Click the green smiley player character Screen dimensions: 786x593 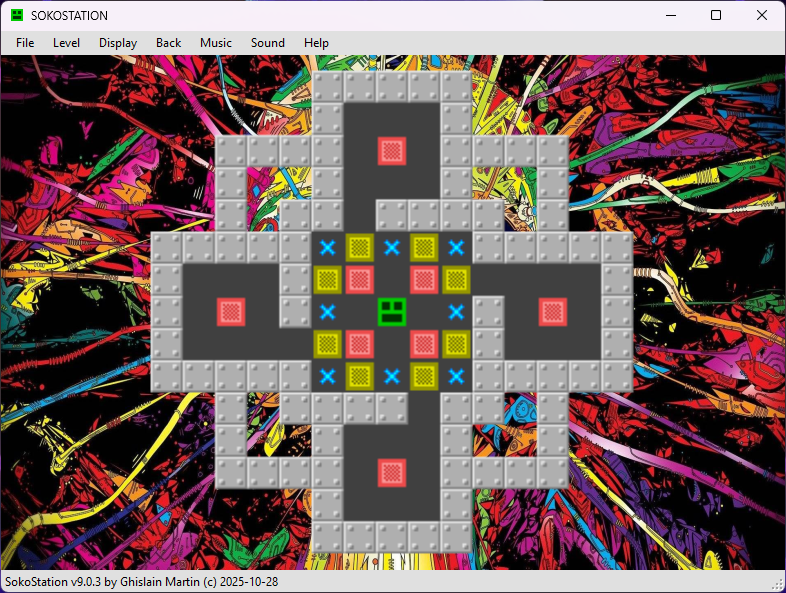coord(391,312)
